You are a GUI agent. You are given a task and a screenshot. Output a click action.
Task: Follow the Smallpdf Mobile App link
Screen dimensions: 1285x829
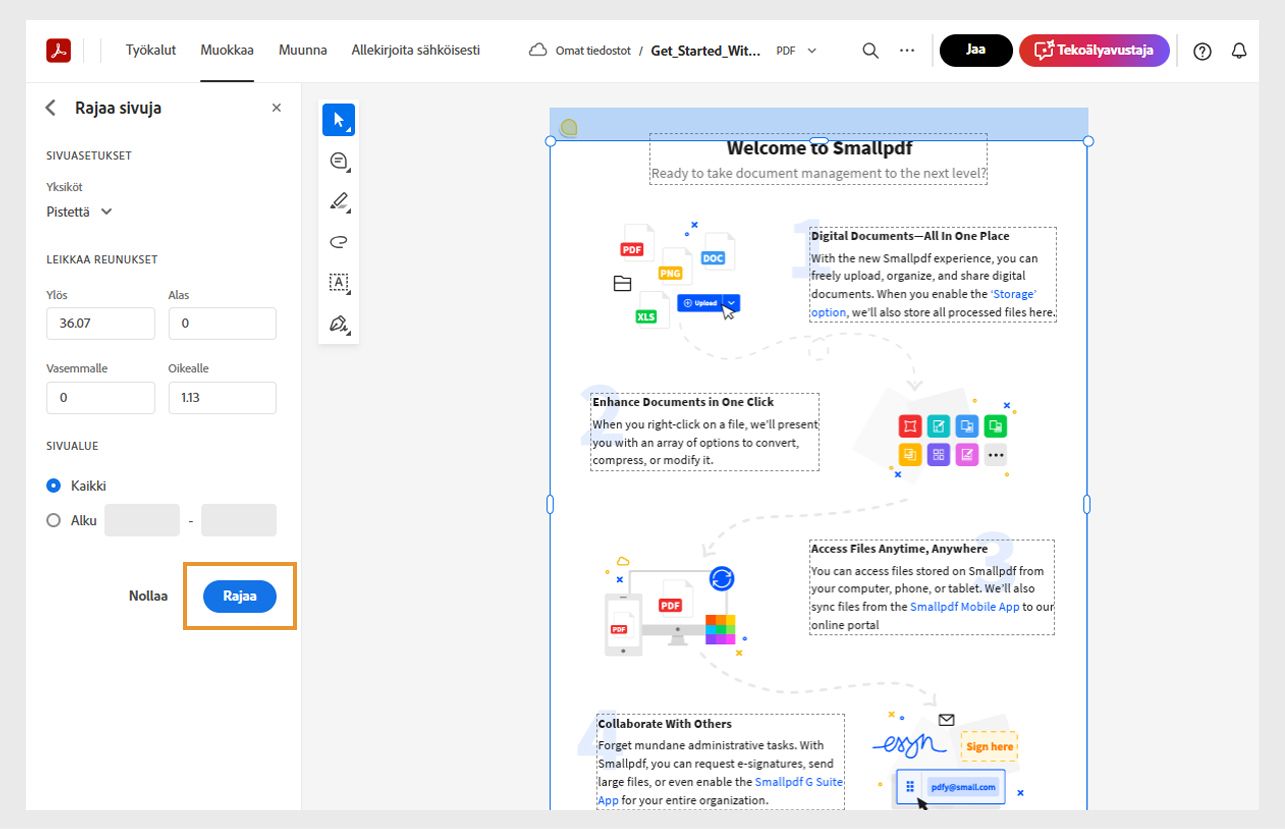(x=964, y=607)
